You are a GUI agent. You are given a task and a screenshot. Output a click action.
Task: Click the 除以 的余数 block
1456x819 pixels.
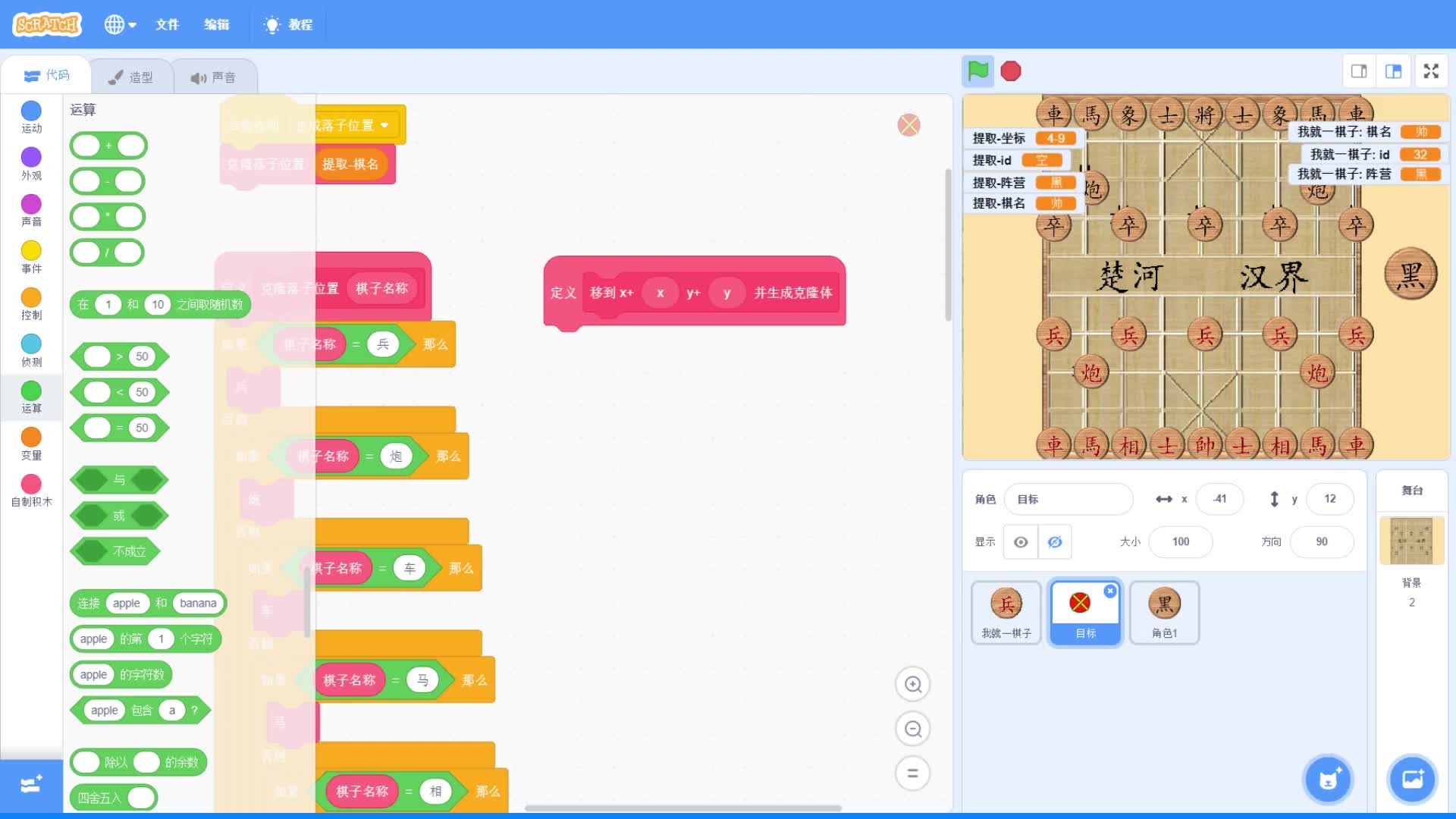point(138,761)
